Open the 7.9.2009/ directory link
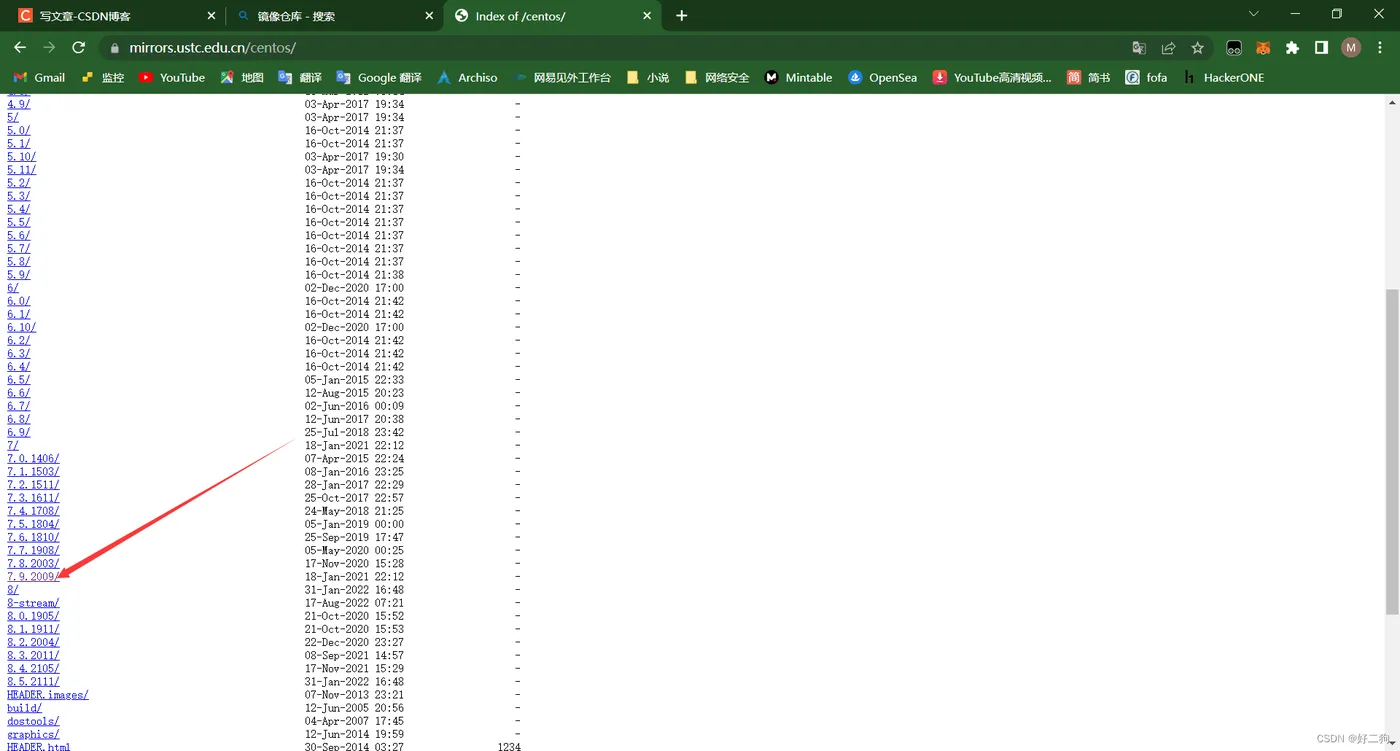 [33, 577]
